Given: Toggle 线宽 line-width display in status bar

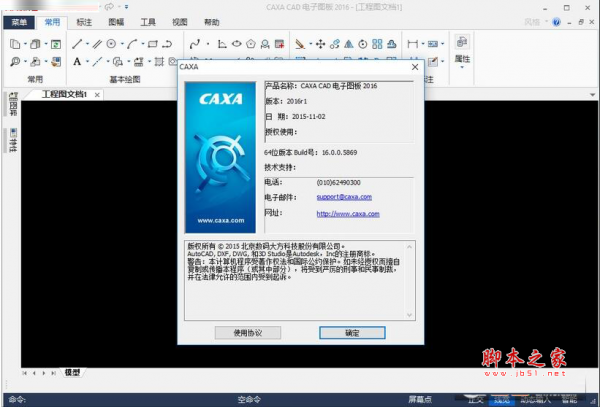Looking at the screenshot, I should [502, 400].
